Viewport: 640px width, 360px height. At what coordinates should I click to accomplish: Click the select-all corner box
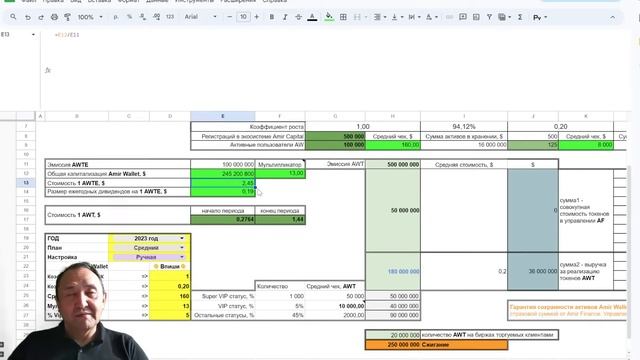coord(26,116)
